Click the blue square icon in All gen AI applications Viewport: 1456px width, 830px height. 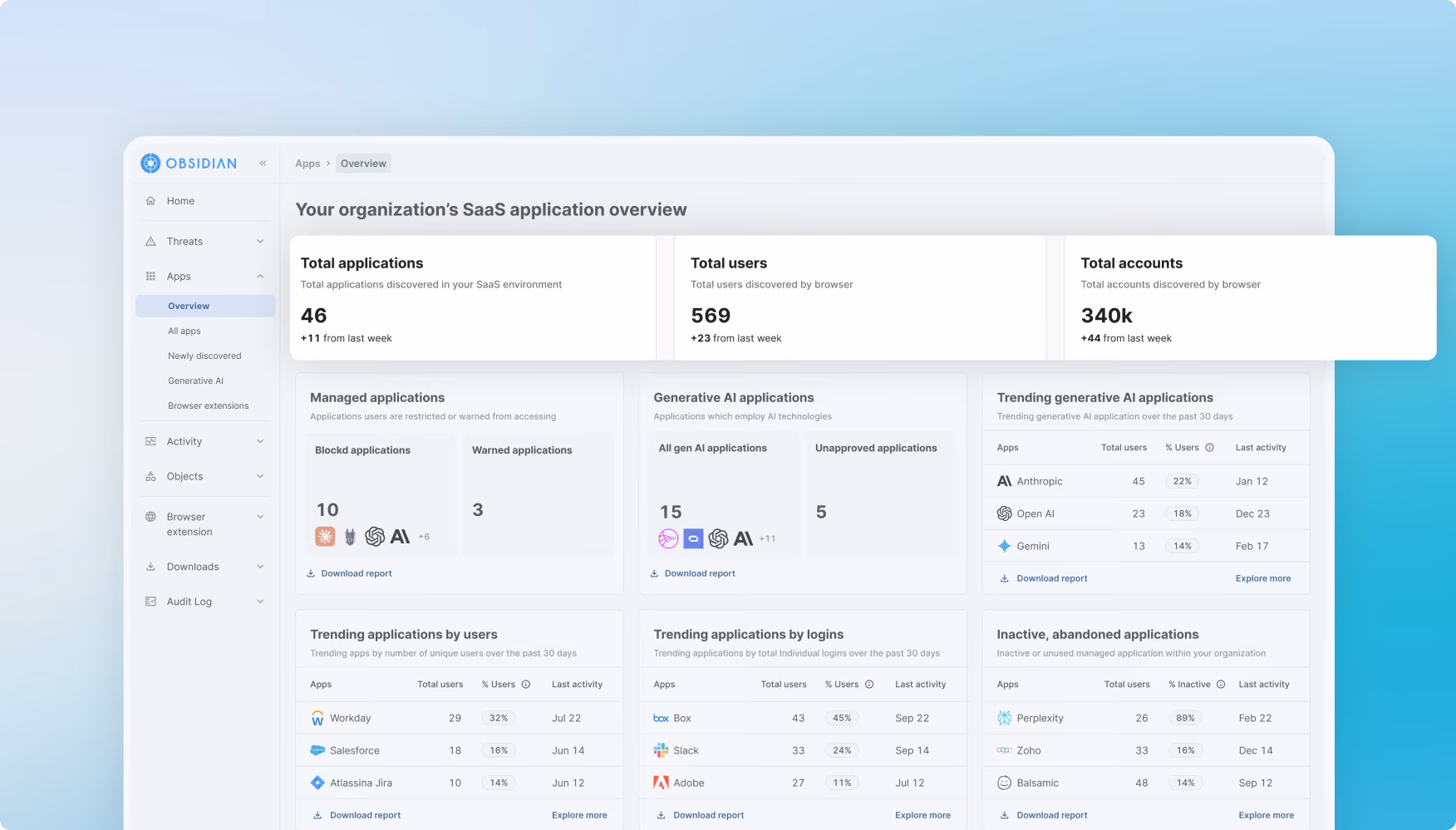pos(693,538)
